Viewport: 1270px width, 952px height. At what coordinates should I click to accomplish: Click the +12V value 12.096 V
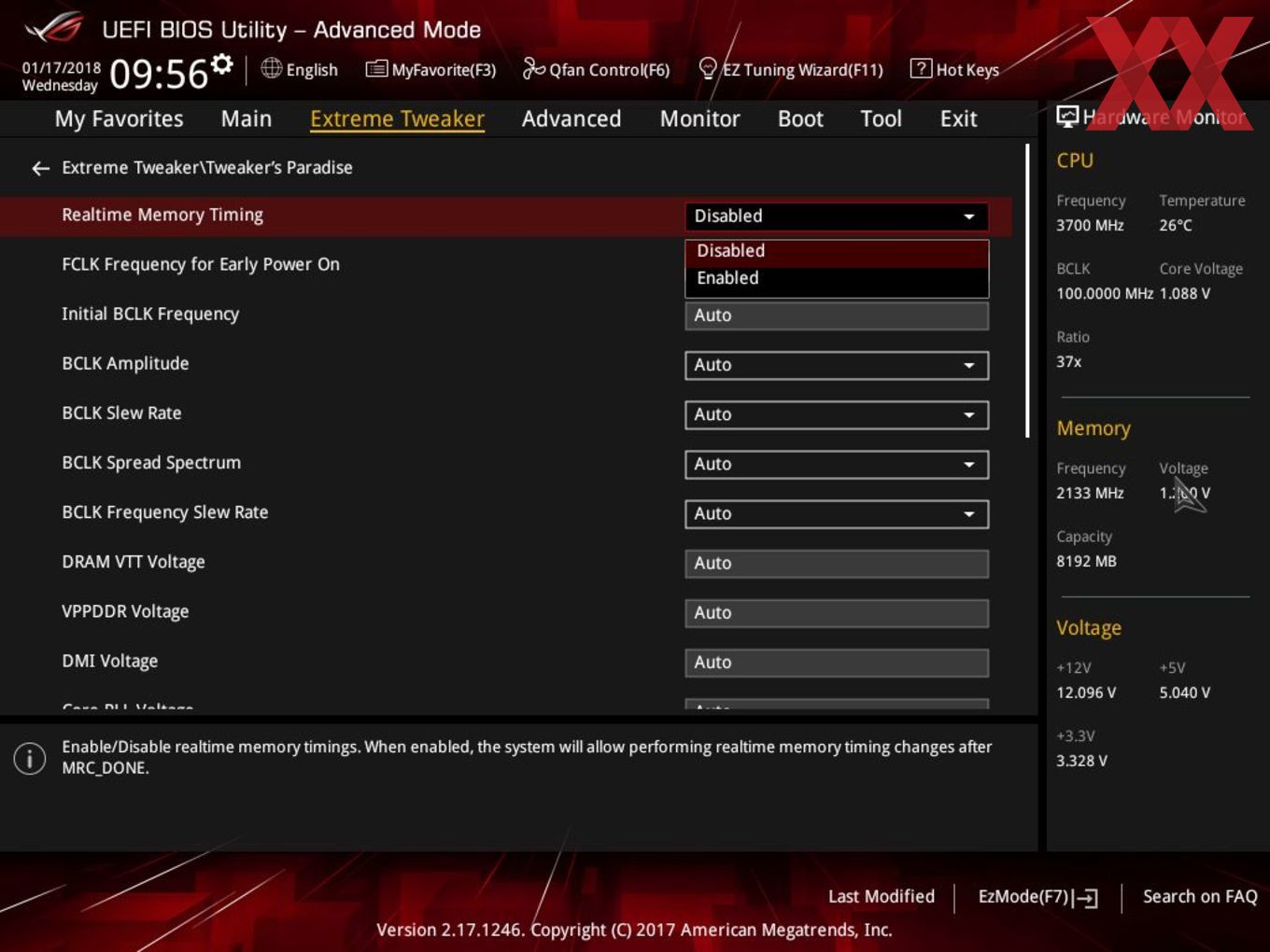1086,693
